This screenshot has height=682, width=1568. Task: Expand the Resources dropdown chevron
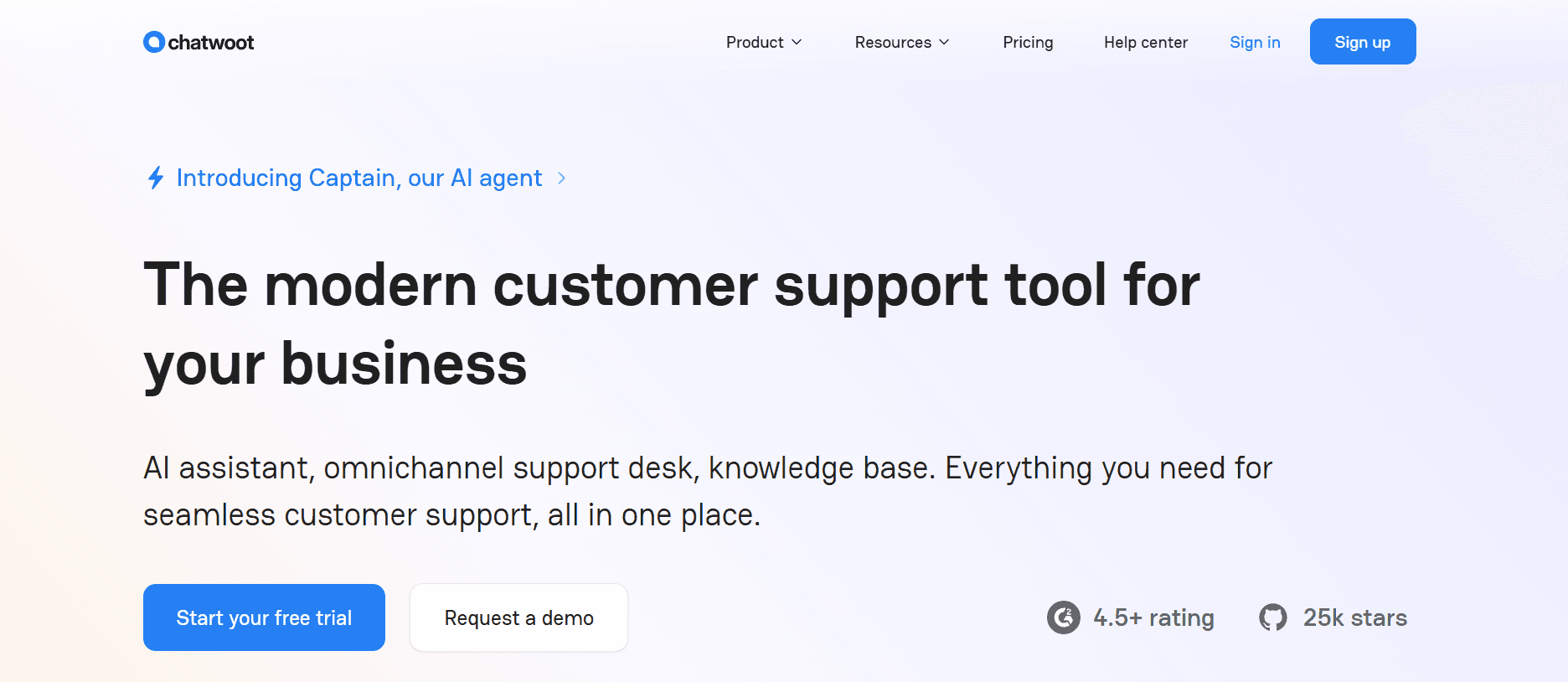[x=944, y=42]
